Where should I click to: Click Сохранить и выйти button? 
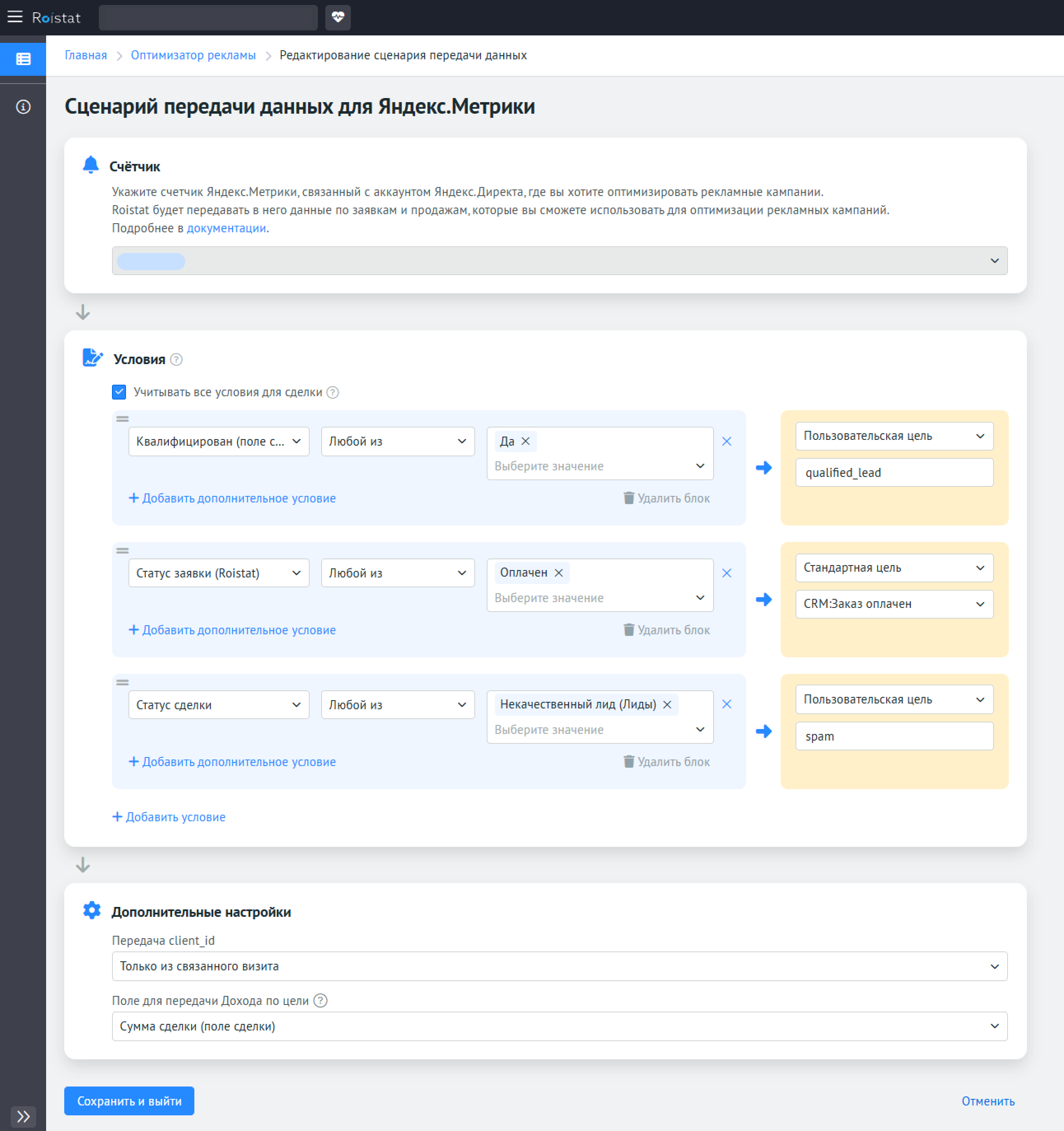tap(129, 1101)
